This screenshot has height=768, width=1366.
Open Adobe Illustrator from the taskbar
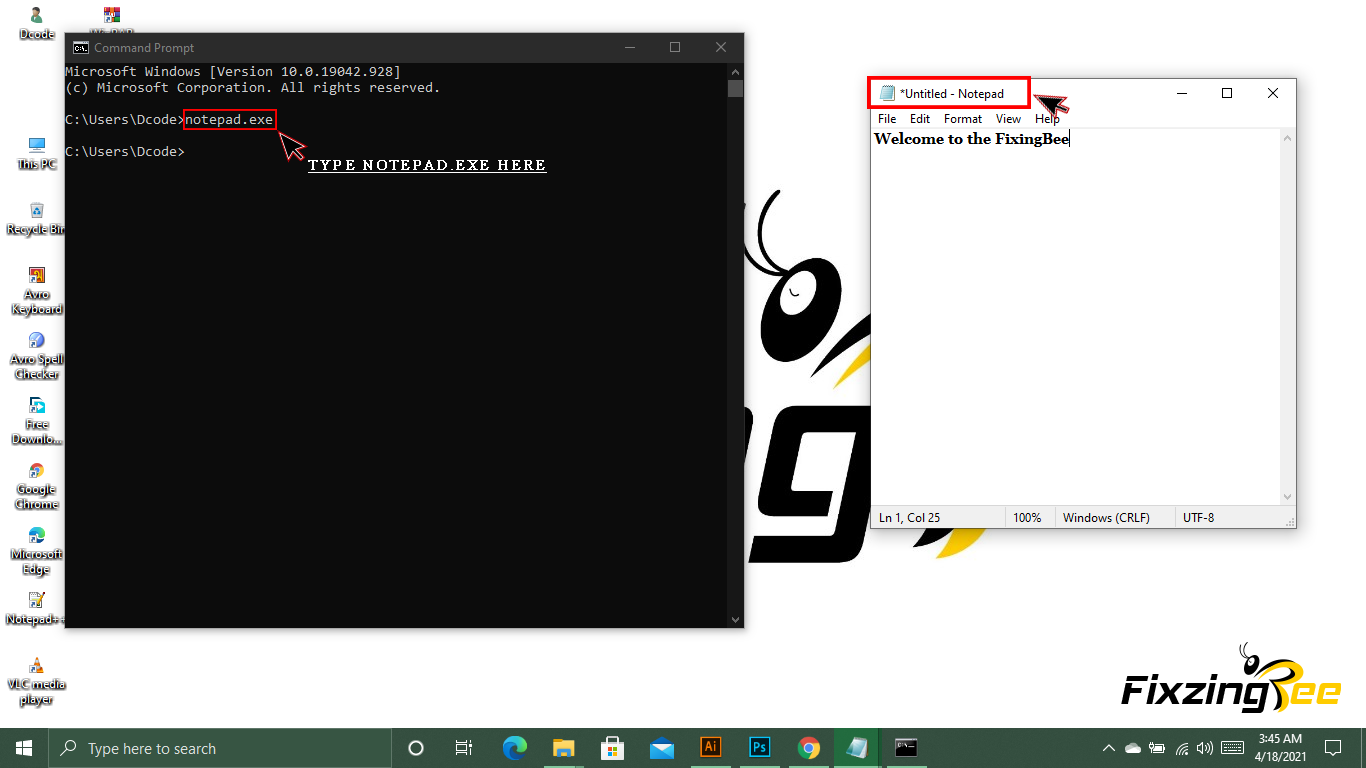click(711, 748)
